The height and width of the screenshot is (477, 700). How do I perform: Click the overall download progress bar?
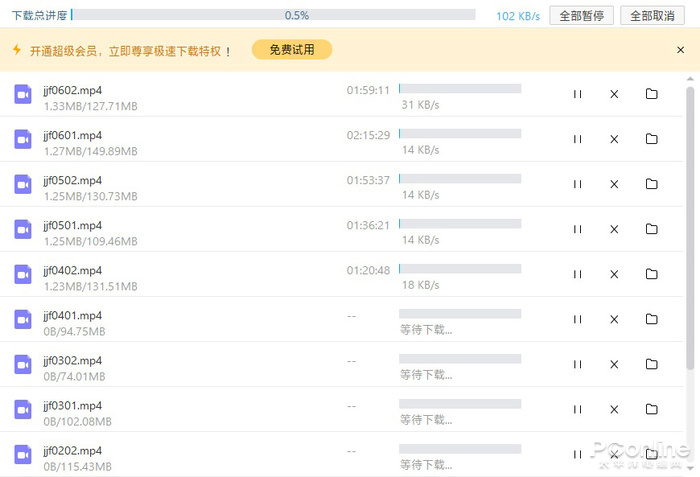point(273,16)
